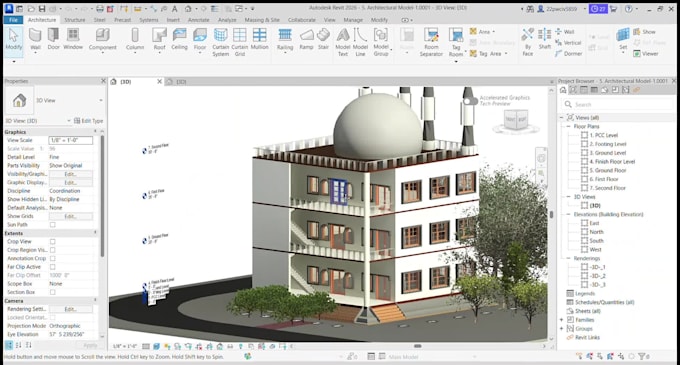The height and width of the screenshot is (365, 680).
Task: Open the Schedules/Quantities (all) node
Action: coord(604,302)
